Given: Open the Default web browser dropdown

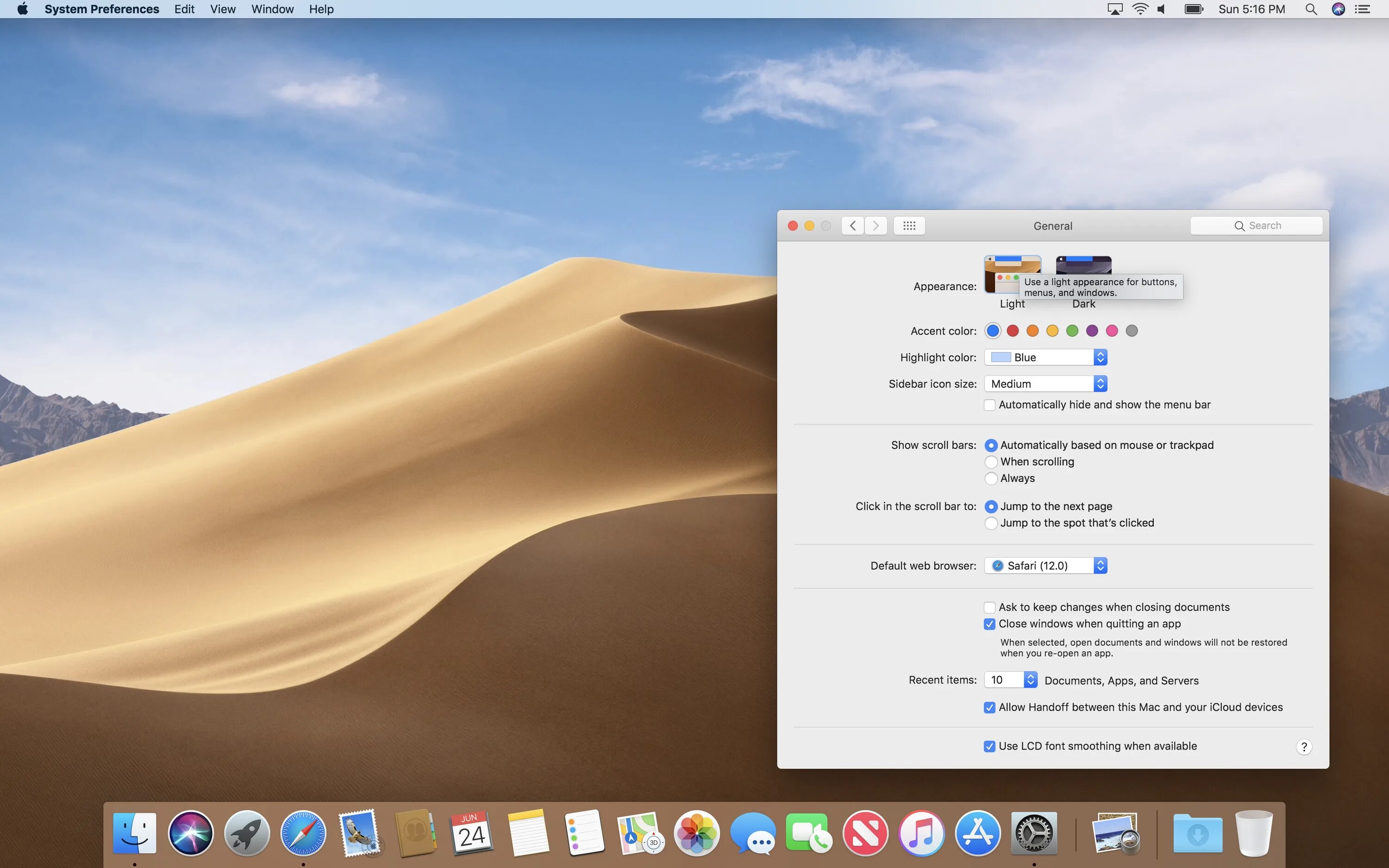Looking at the screenshot, I should [x=1045, y=565].
